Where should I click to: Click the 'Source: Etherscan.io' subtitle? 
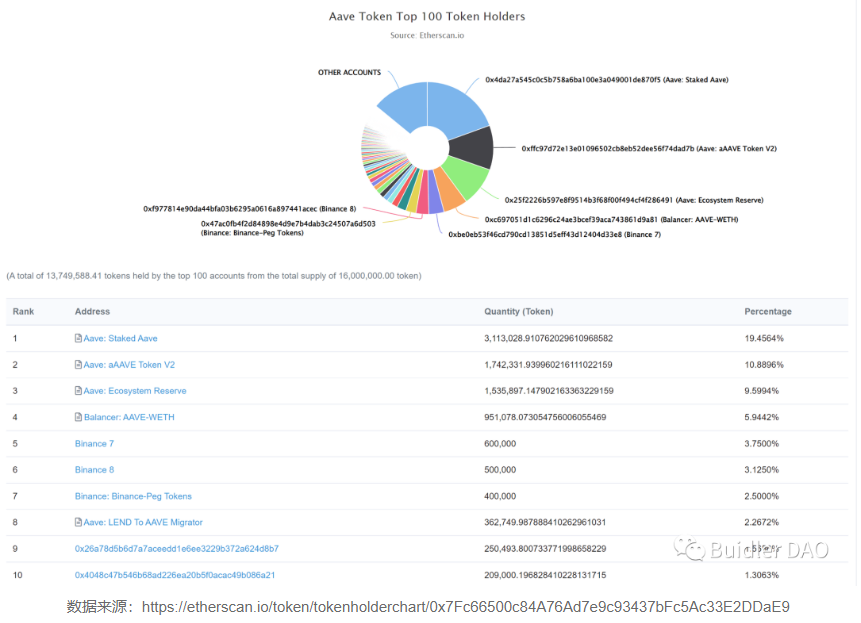[427, 35]
